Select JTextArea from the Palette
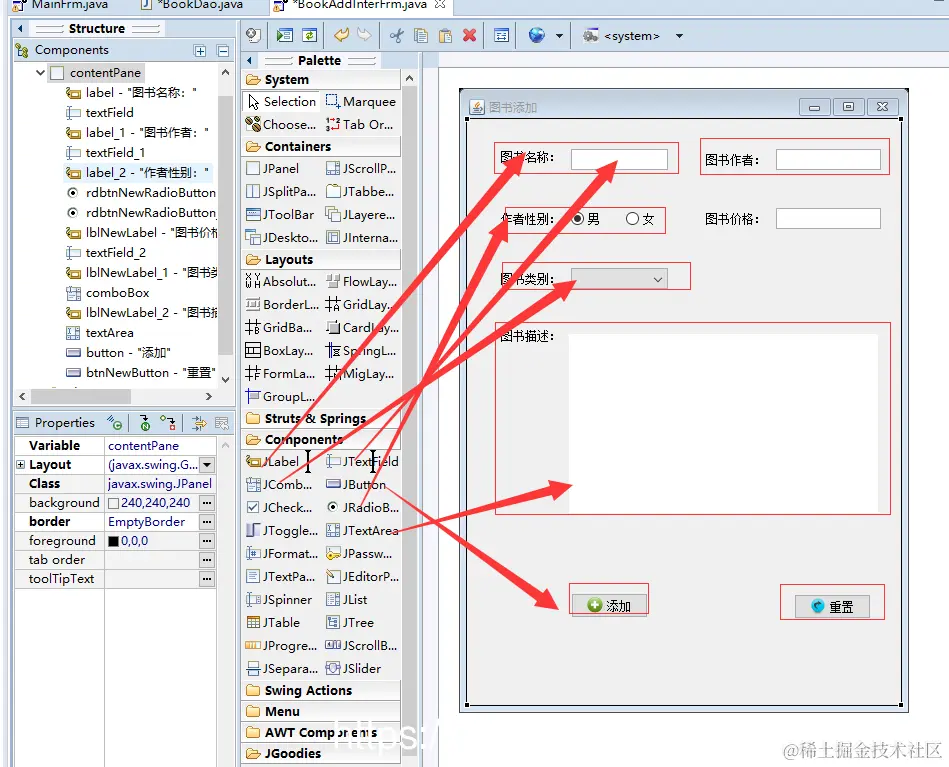The width and height of the screenshot is (949, 767). 362,530
